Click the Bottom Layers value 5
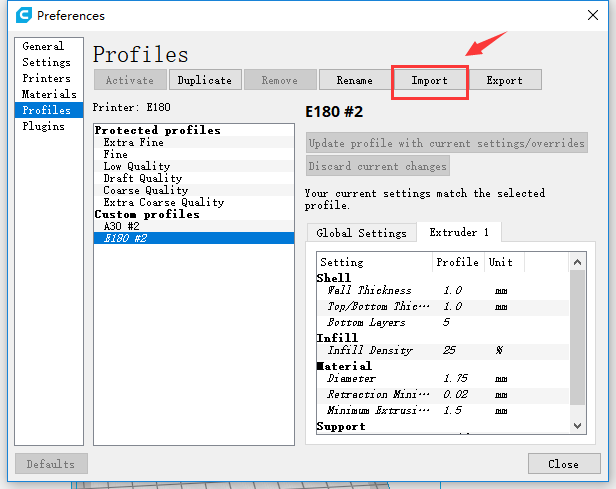Screen dimensions: 616x489 [446, 322]
